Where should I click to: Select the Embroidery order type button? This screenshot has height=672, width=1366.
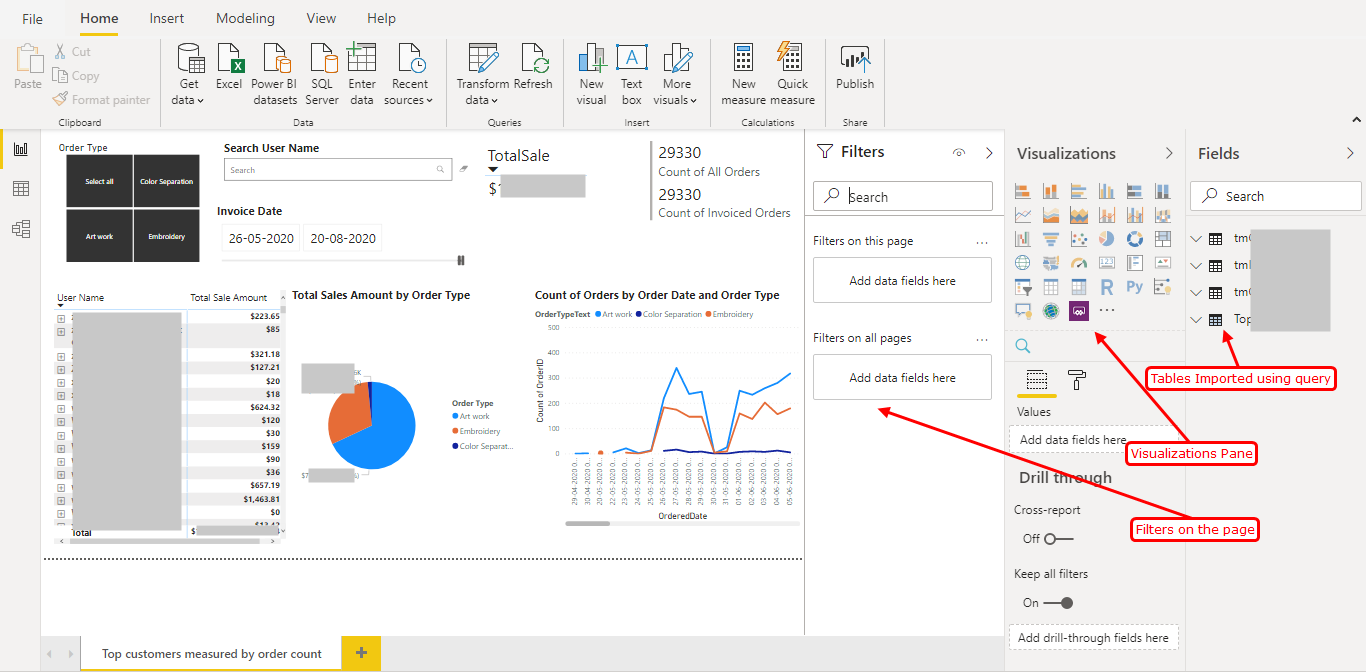pos(167,237)
